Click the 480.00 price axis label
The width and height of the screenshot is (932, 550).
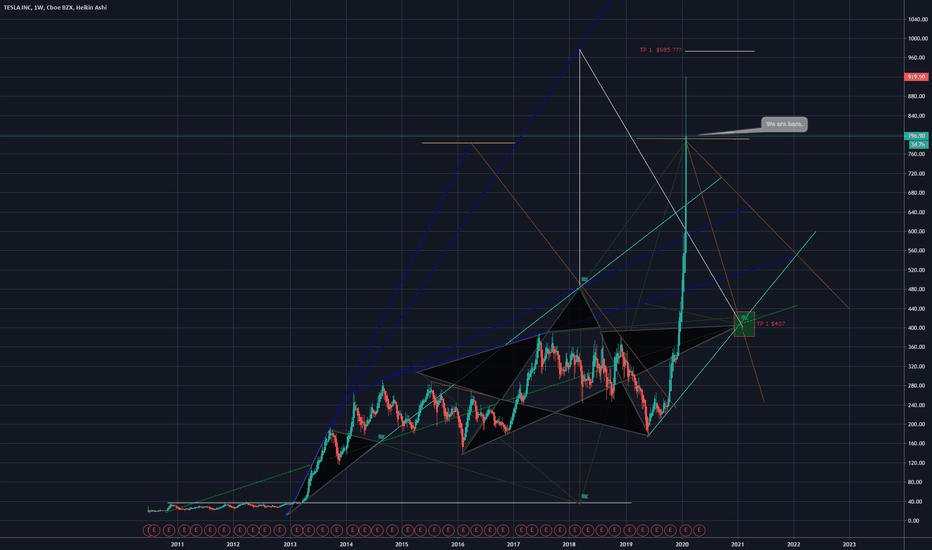(917, 290)
